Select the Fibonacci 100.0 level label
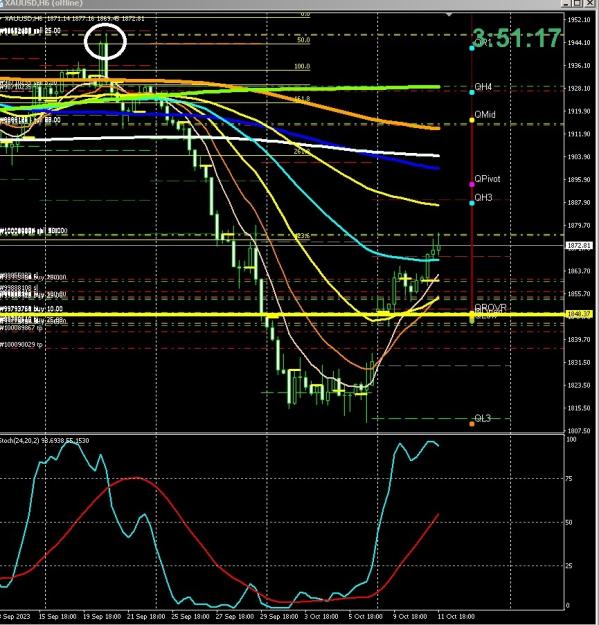599x625 pixels. (302, 67)
